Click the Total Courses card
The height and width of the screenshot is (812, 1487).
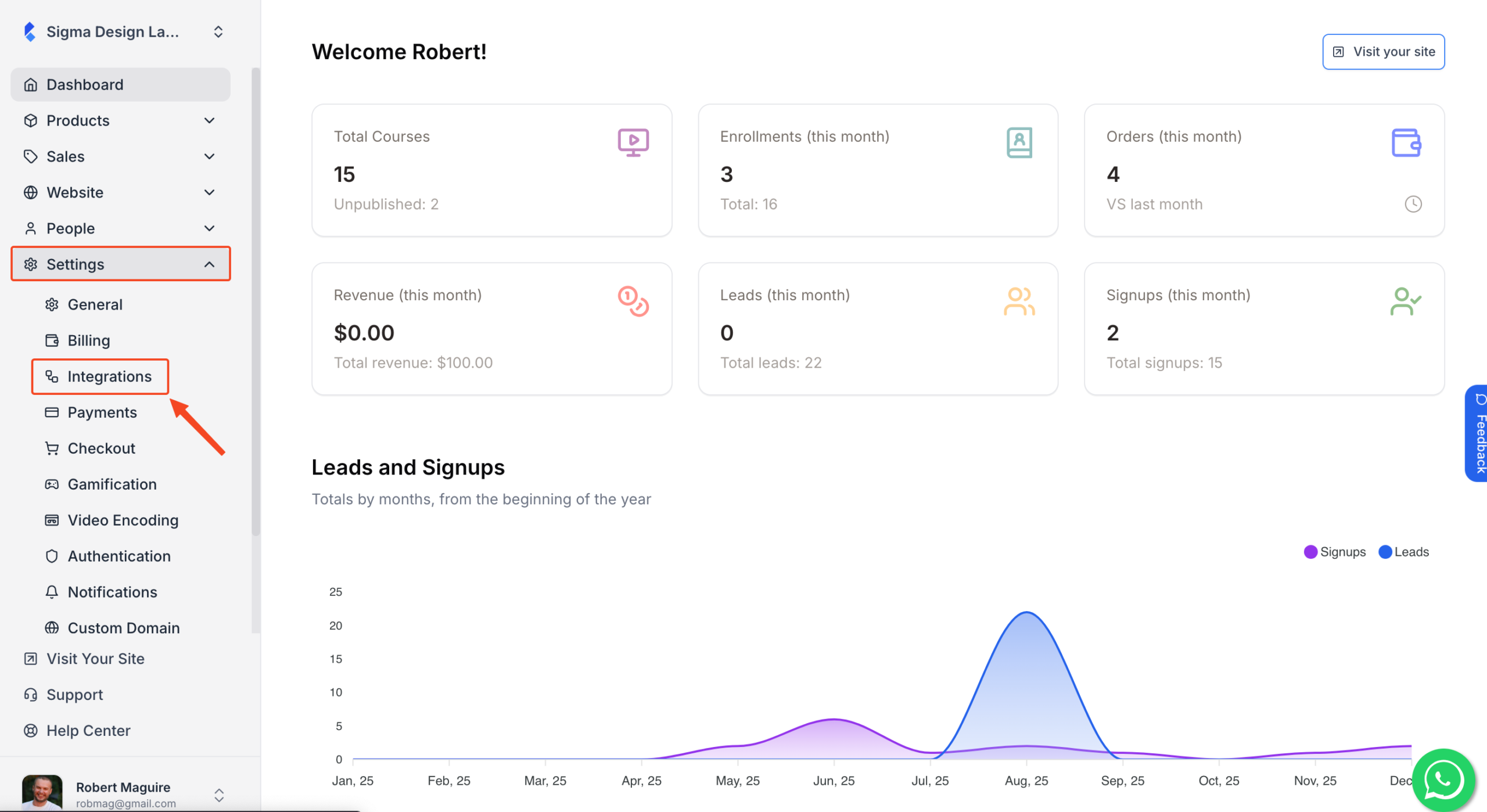click(x=492, y=171)
